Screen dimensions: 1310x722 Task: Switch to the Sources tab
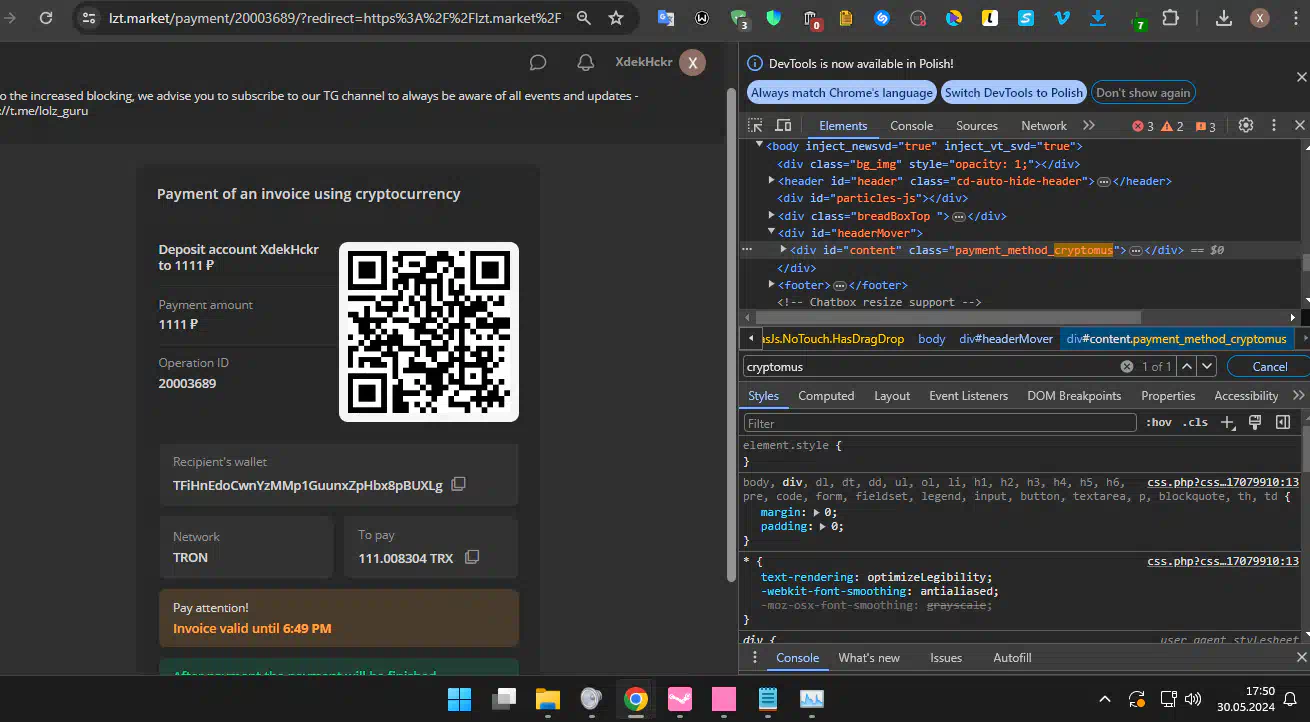[x=977, y=126]
